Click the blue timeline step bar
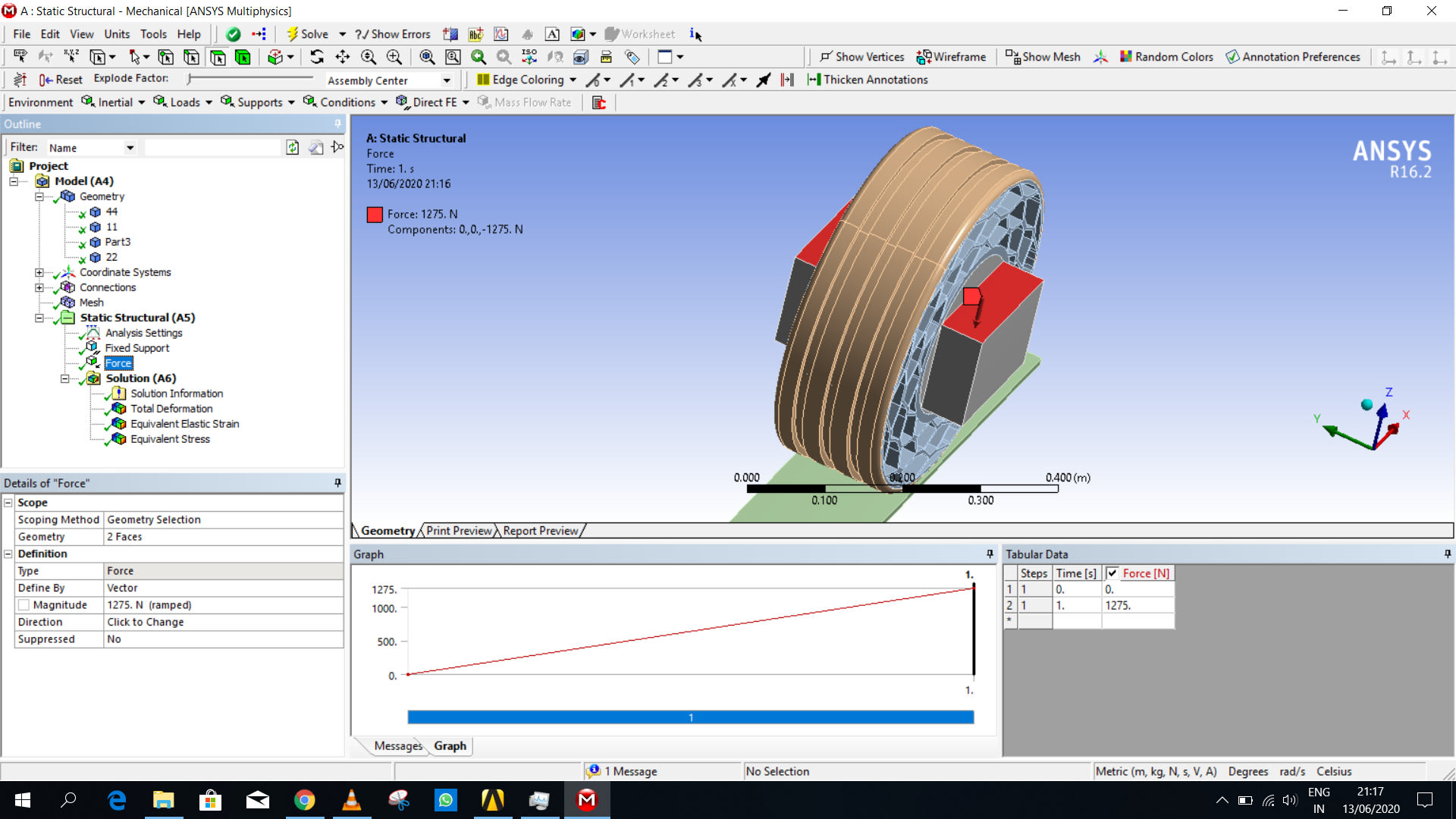 coord(690,717)
